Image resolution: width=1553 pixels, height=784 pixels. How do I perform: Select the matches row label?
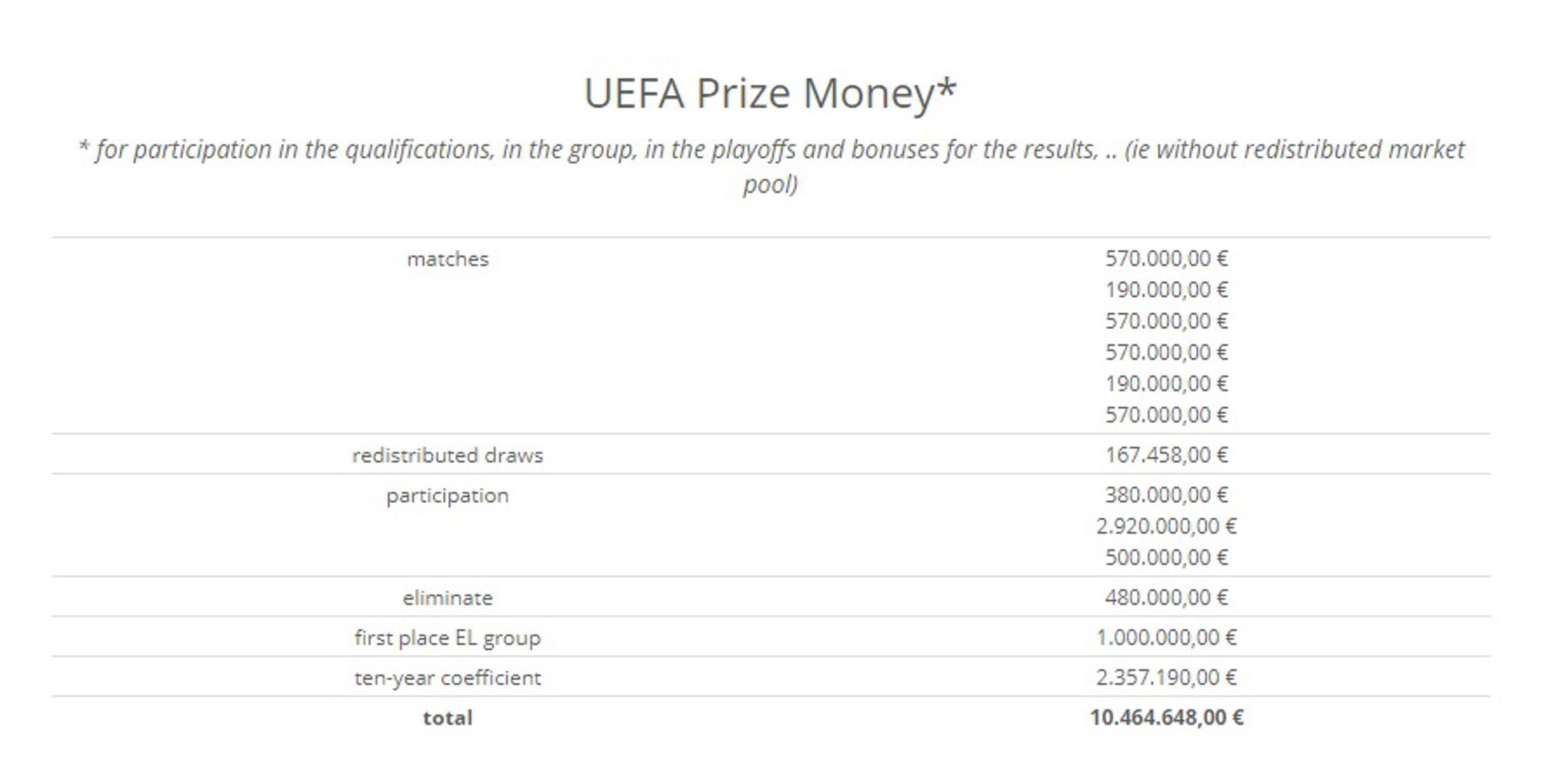tap(447, 259)
